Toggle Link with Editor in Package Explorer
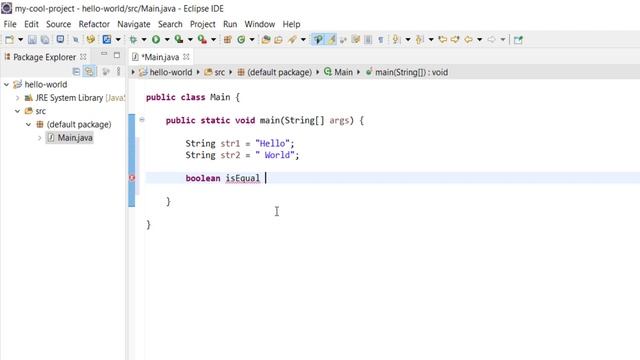 (89, 71)
